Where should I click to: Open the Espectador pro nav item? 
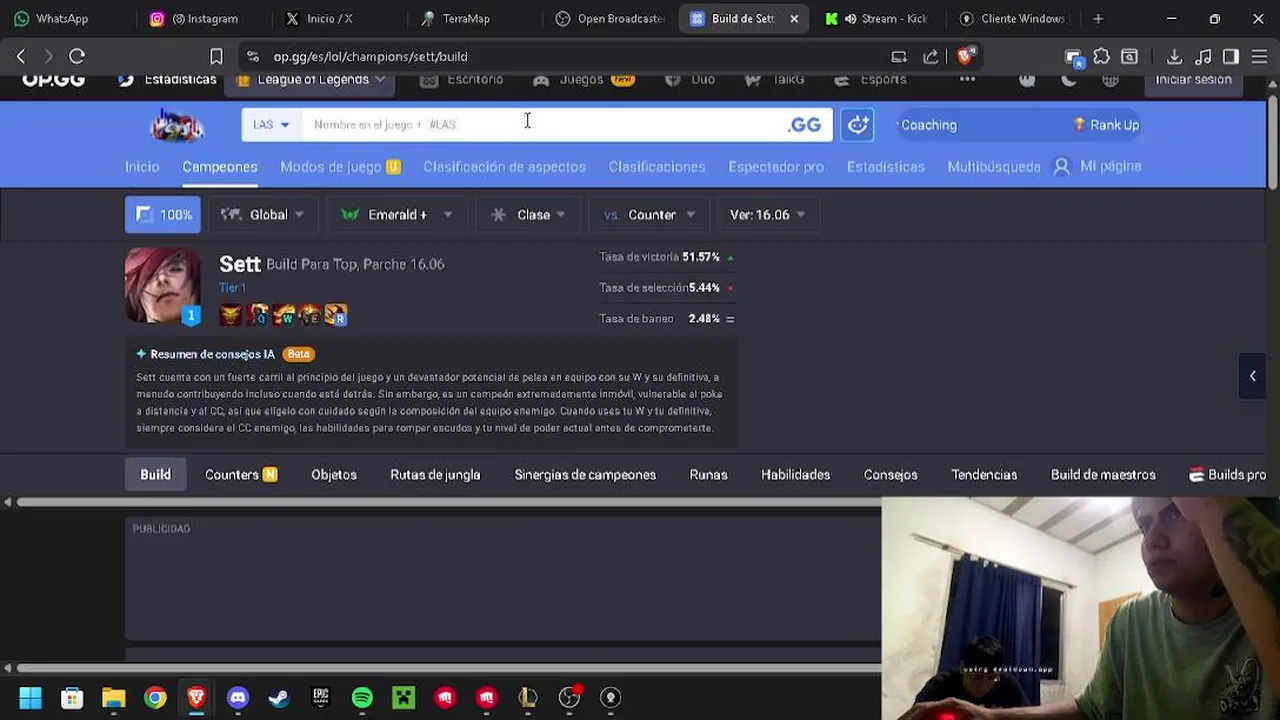click(776, 167)
